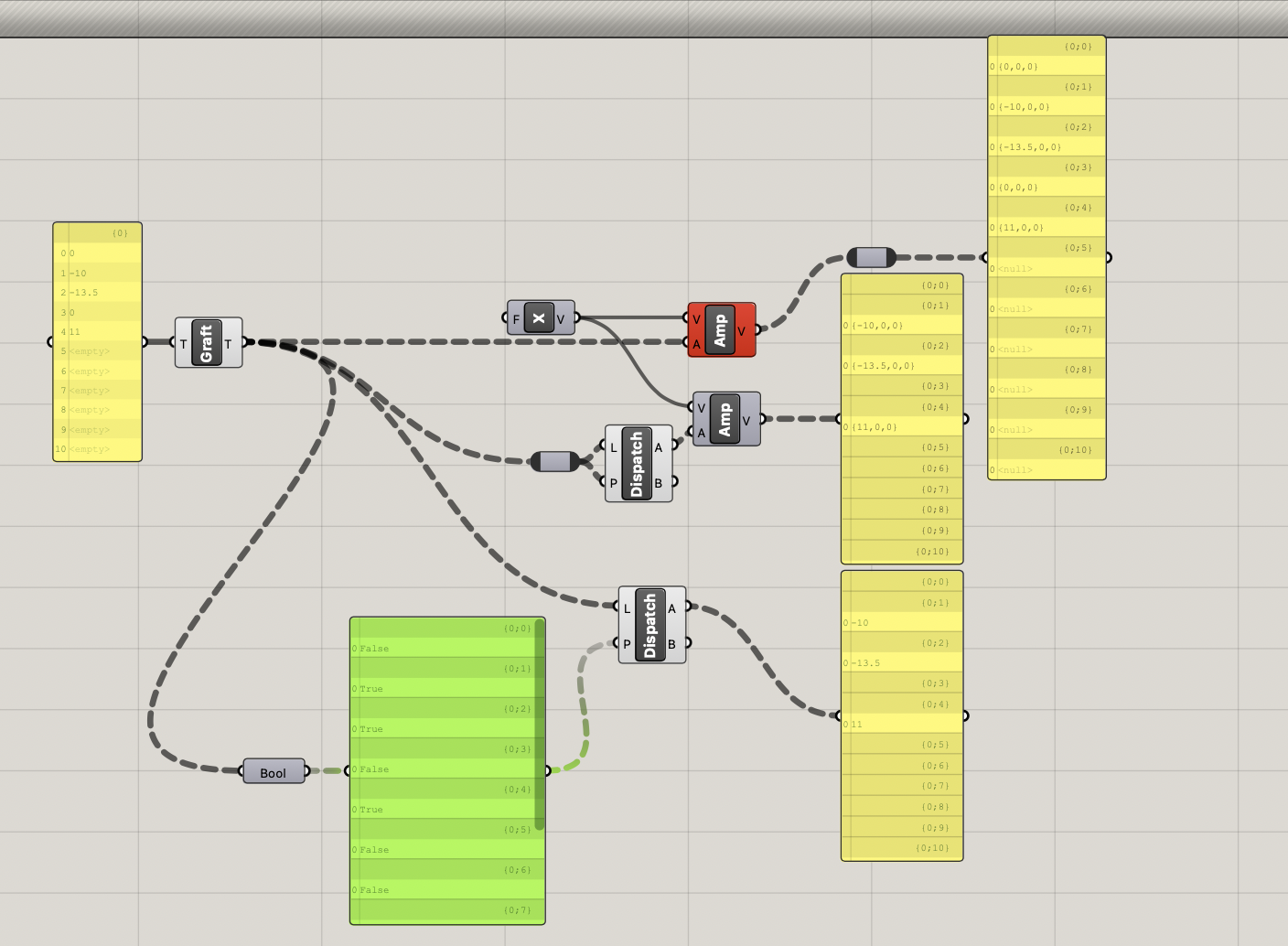Viewport: 1288px width, 946px height.
Task: Click the {0;1} True row in green panel
Action: coord(443,689)
